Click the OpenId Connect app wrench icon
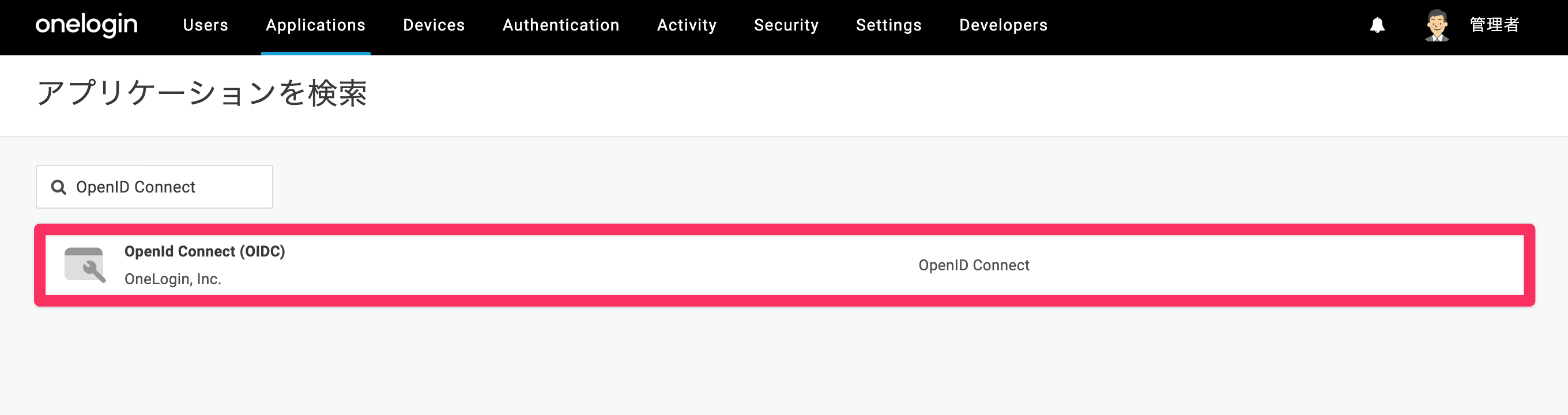Screen dimensions: 1568x415 pyautogui.click(x=85, y=265)
